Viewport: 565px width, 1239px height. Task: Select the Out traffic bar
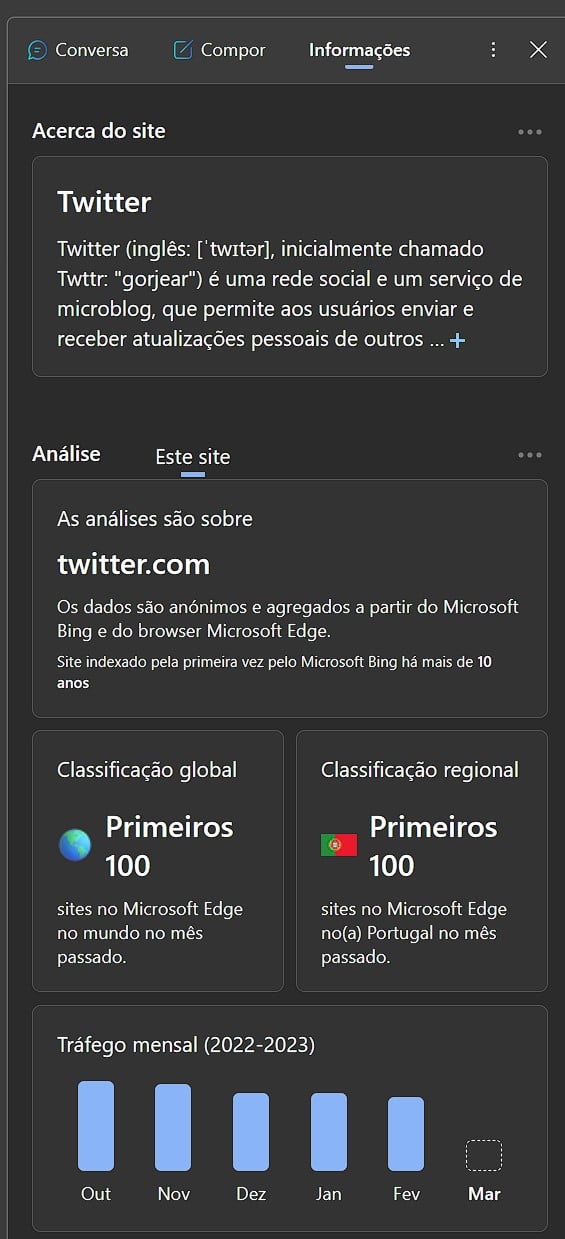click(96, 1125)
